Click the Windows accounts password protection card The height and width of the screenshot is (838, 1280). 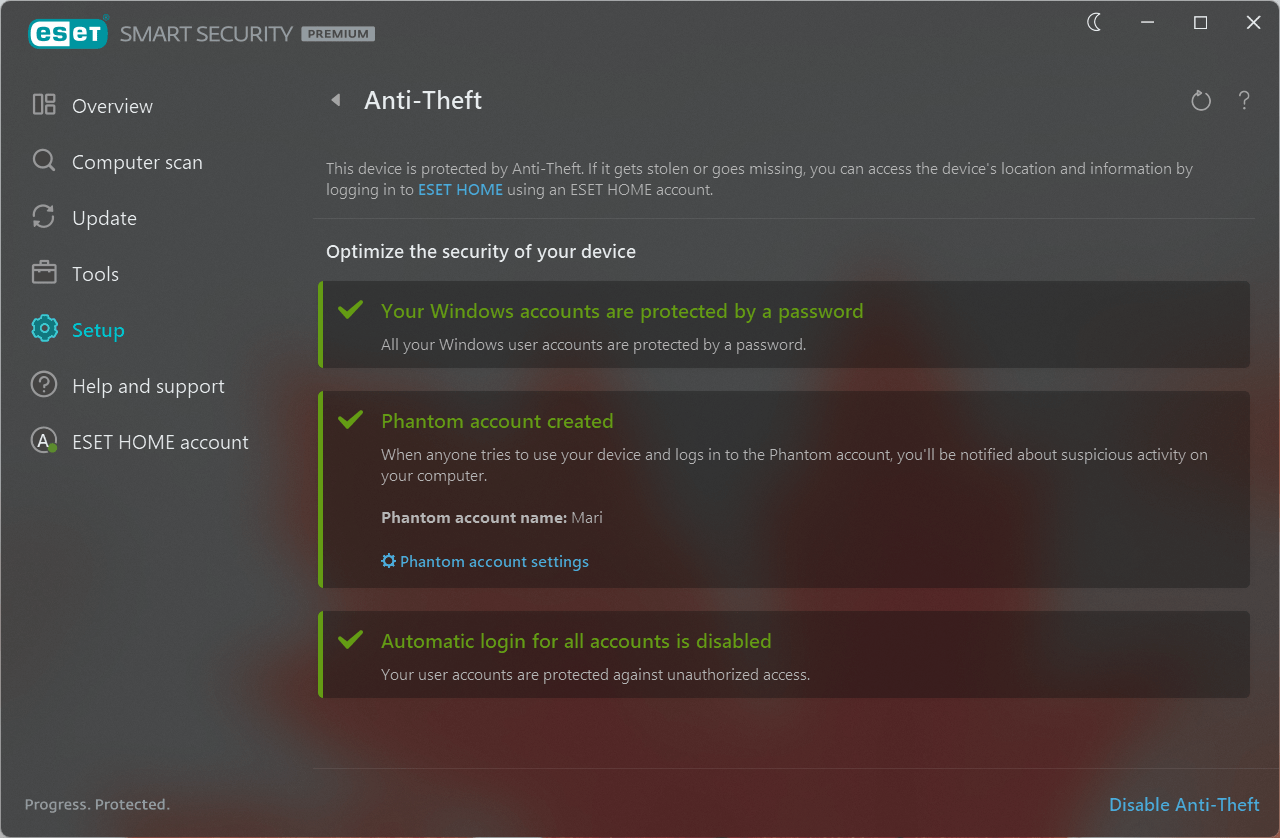point(784,325)
